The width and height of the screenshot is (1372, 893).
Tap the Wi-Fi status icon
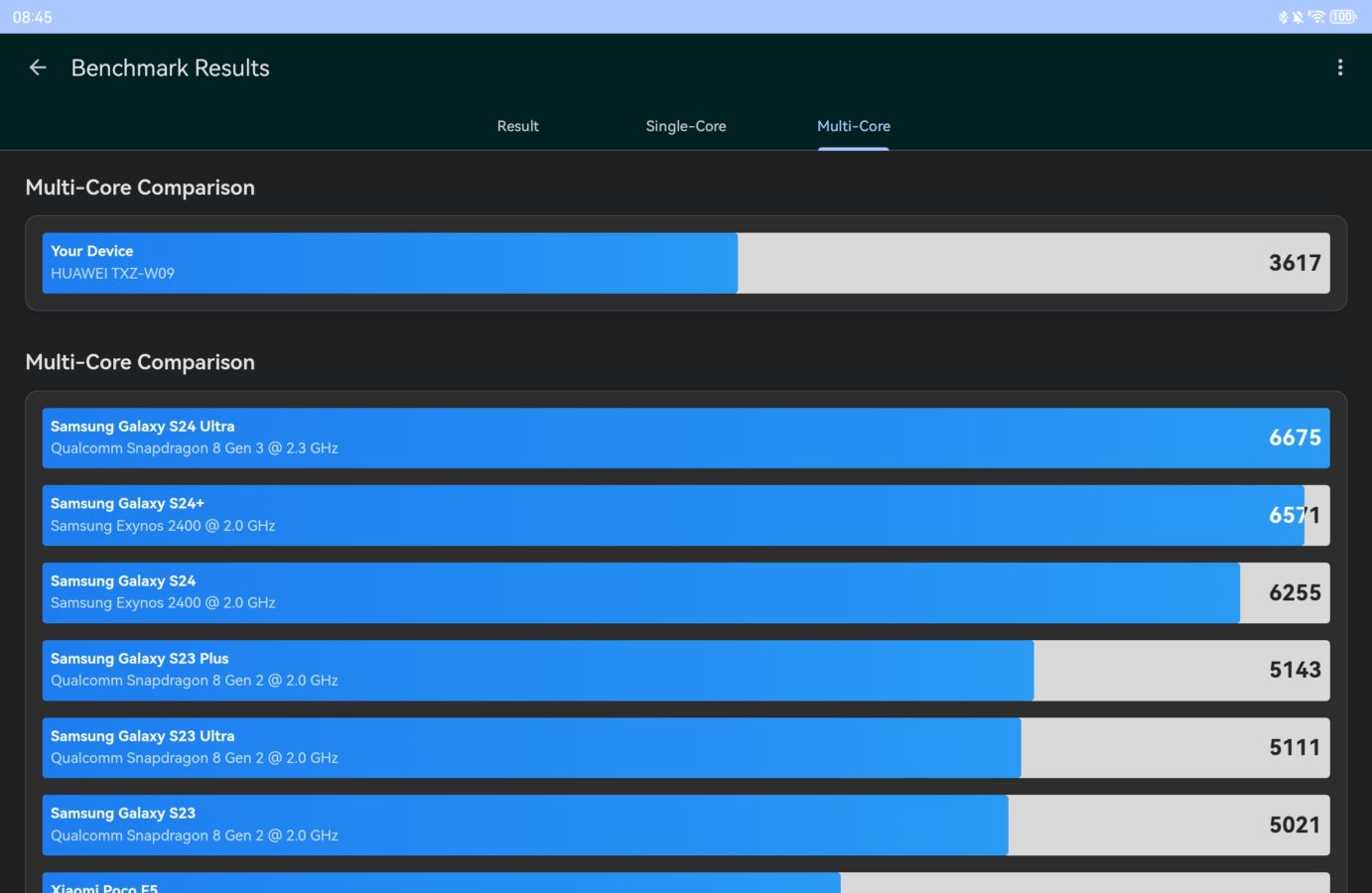tap(1316, 17)
